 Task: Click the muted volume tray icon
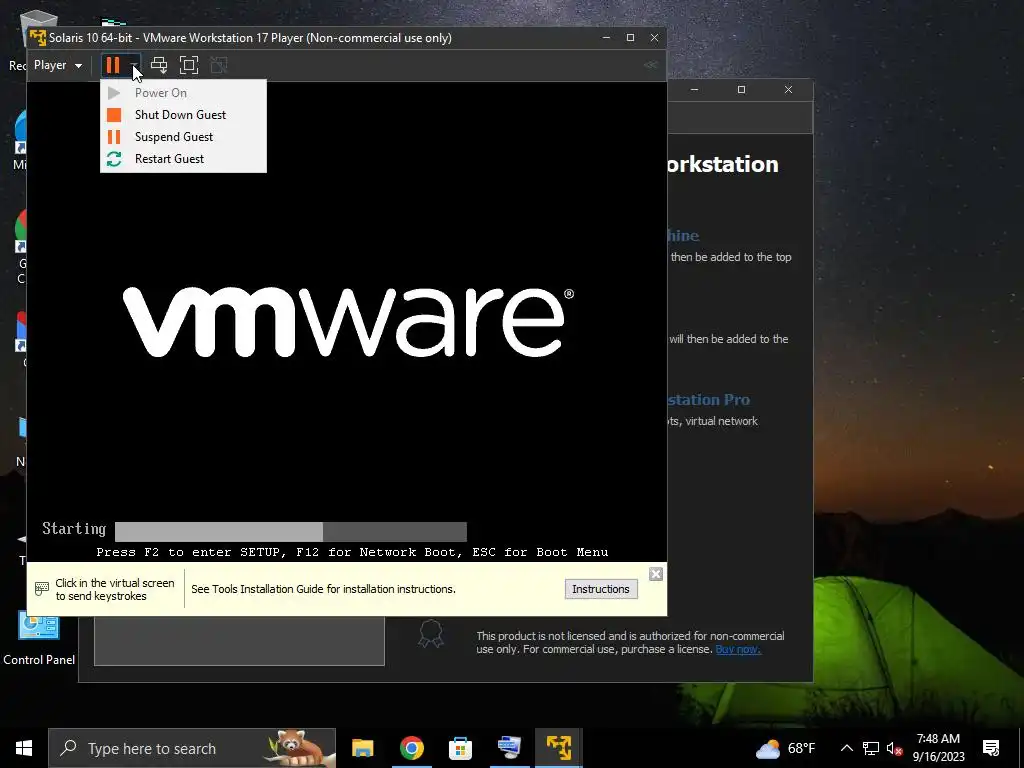click(x=894, y=748)
